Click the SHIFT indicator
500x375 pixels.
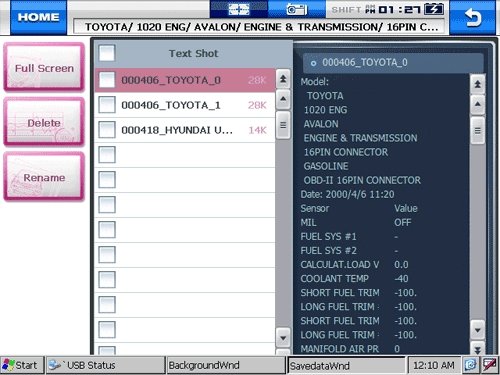pyautogui.click(x=346, y=10)
